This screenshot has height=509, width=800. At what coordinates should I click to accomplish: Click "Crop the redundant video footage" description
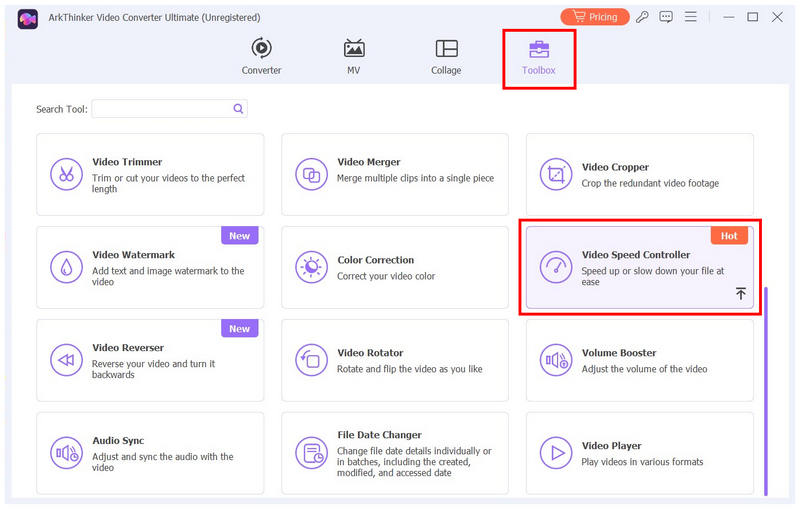coord(650,183)
